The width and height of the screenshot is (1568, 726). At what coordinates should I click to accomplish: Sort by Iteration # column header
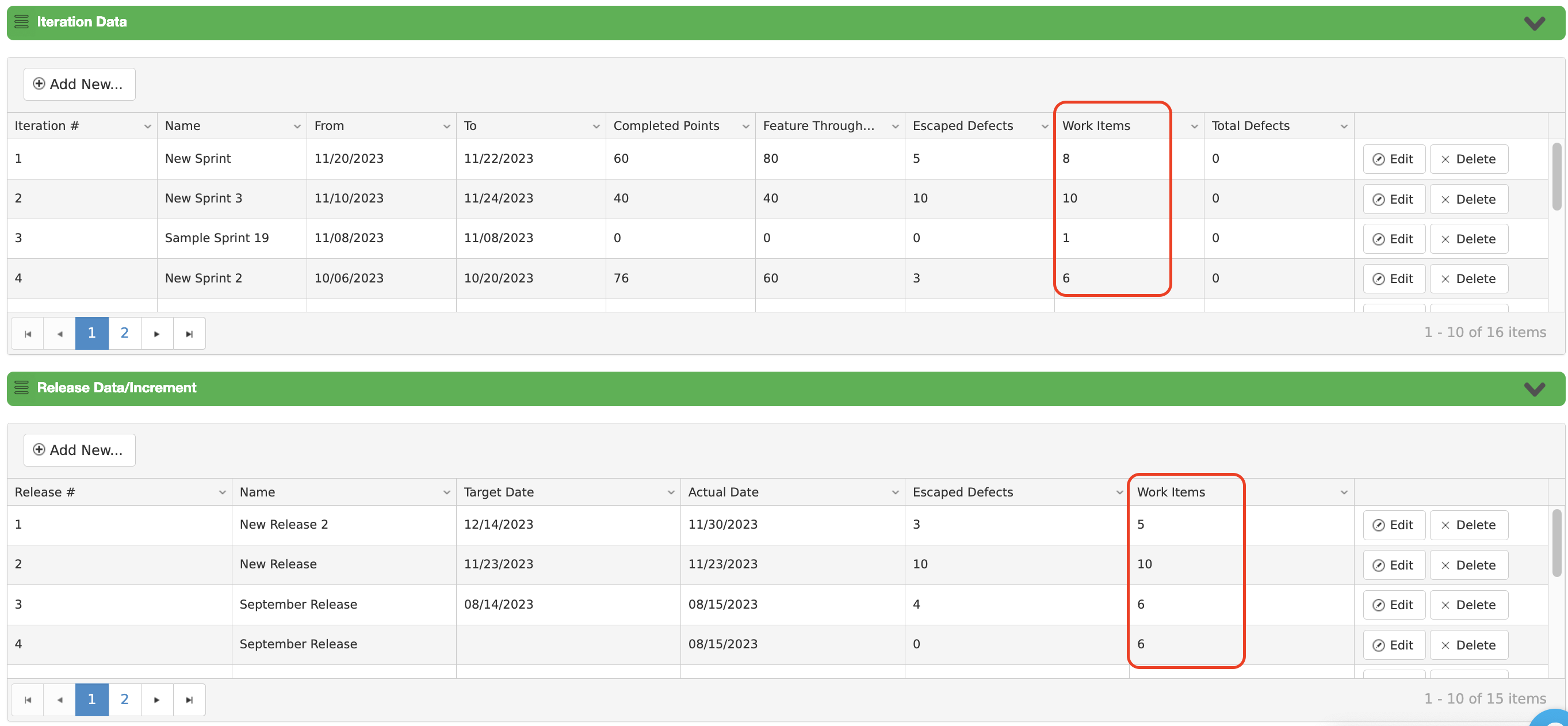pyautogui.click(x=47, y=126)
